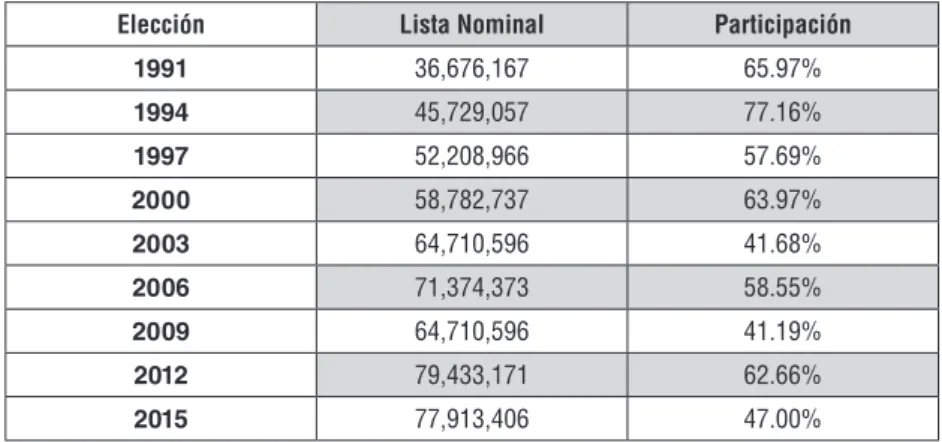Click the 1997 year cell

160,156
